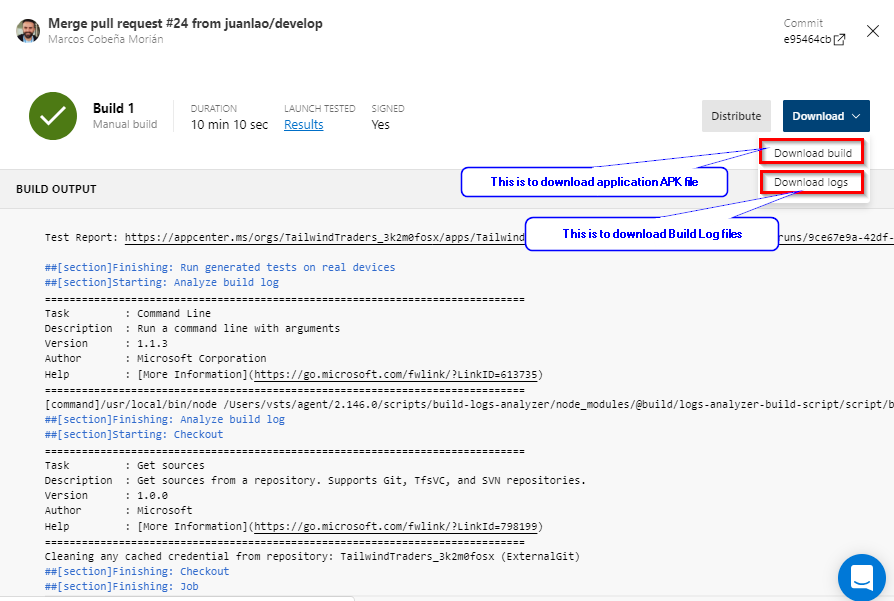This screenshot has width=894, height=601.
Task: Click 'Author : Microsoft Corporation' line
Action: pos(156,358)
